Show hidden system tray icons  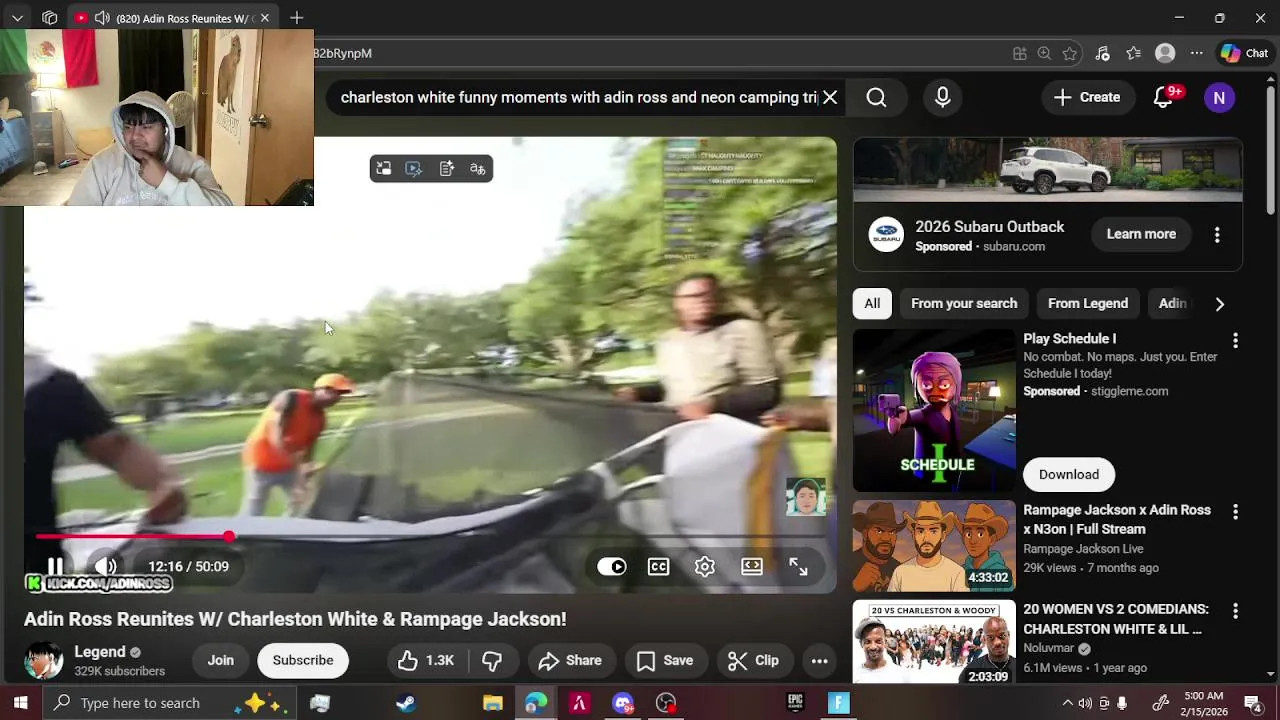1067,703
